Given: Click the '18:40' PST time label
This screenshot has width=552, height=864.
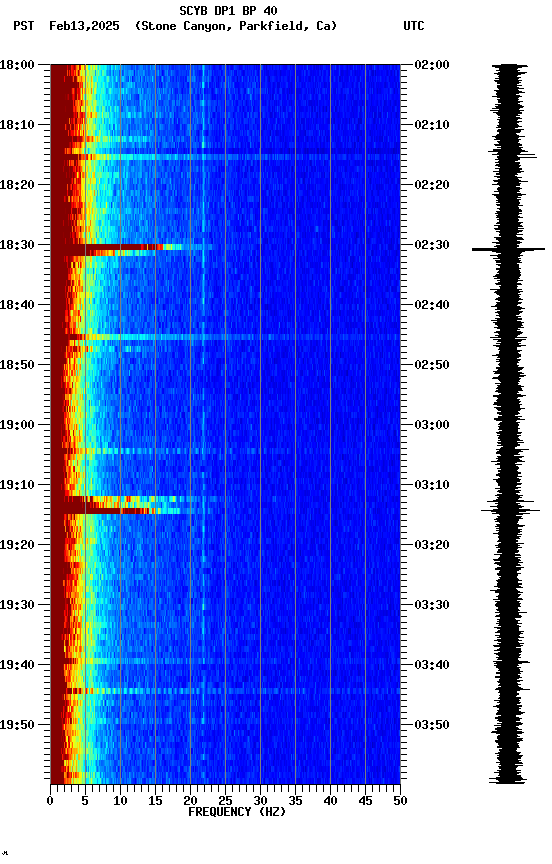Looking at the screenshot, I should (17, 305).
